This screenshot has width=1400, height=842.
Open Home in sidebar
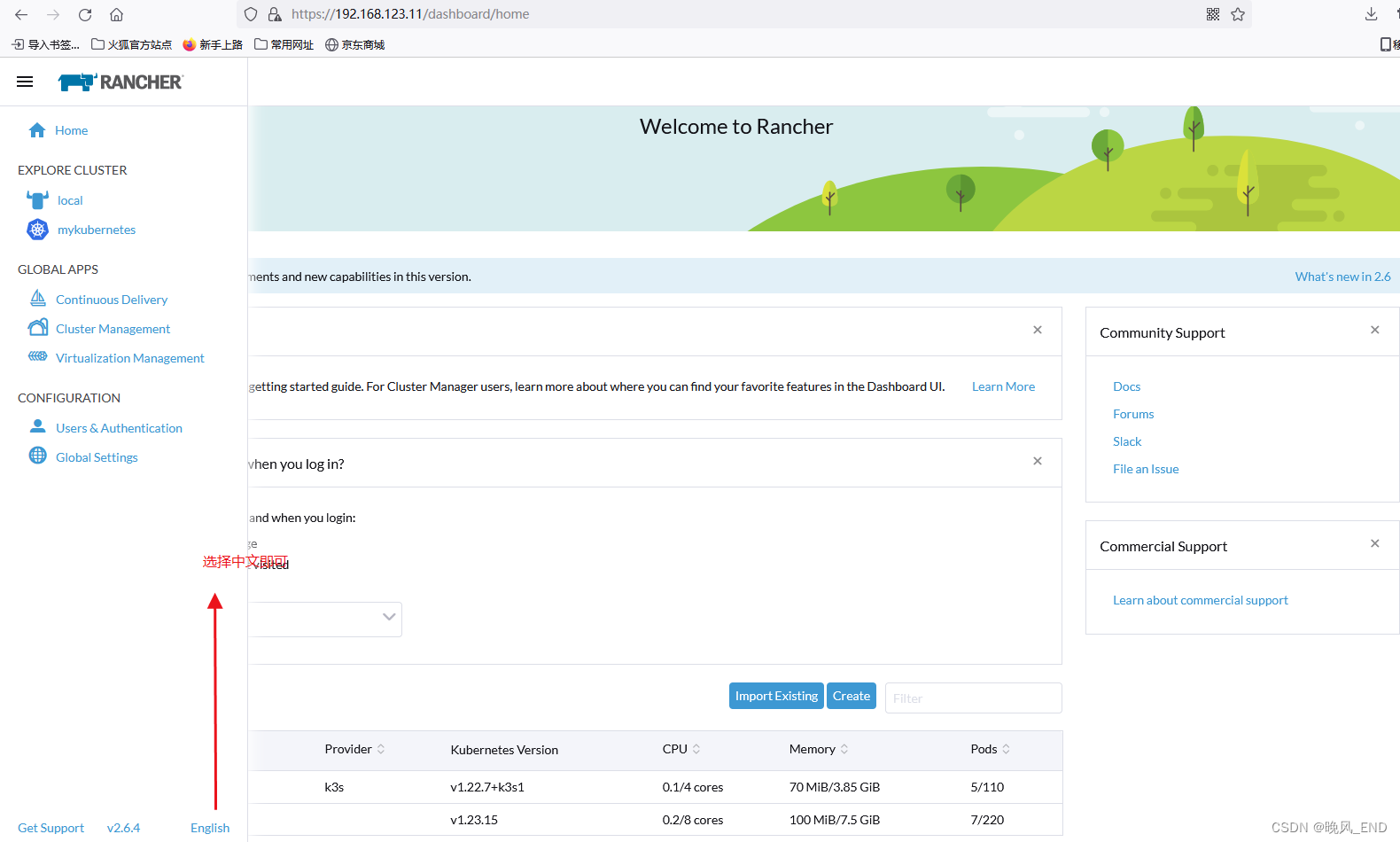(71, 130)
